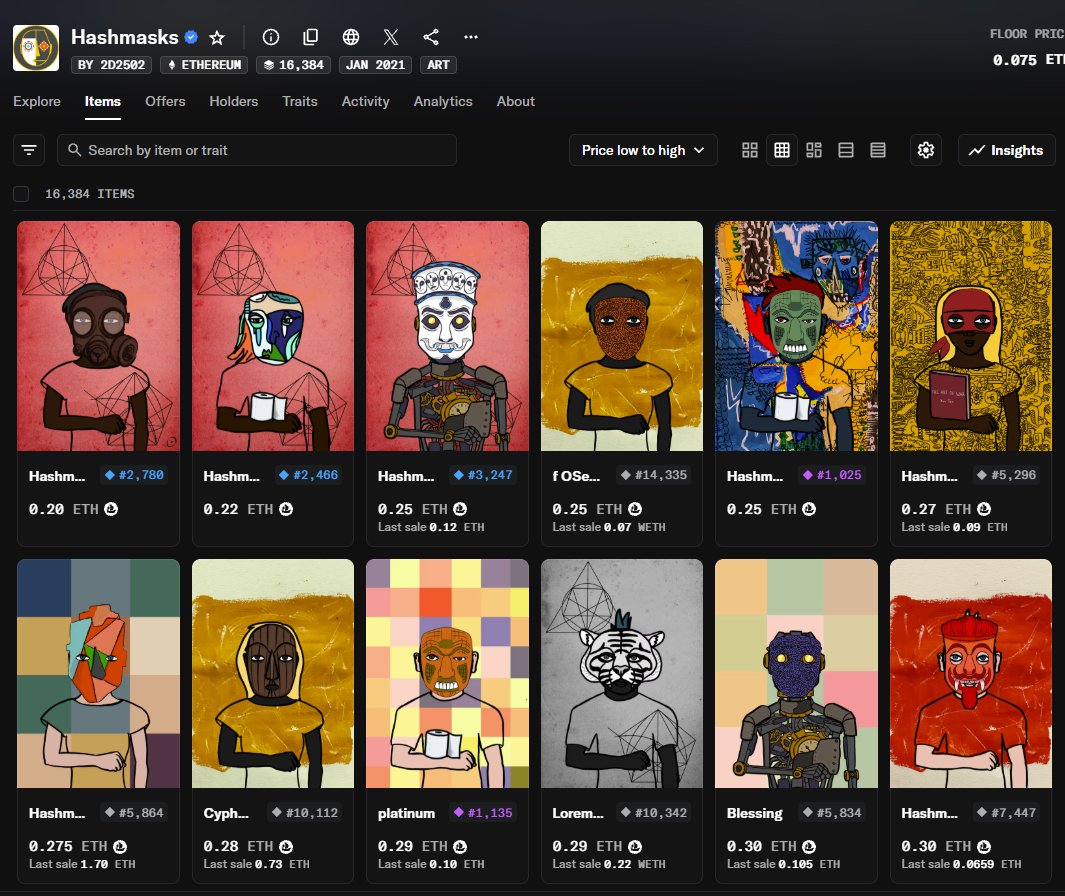
Task: Switch to the large grid view
Action: tap(750, 150)
